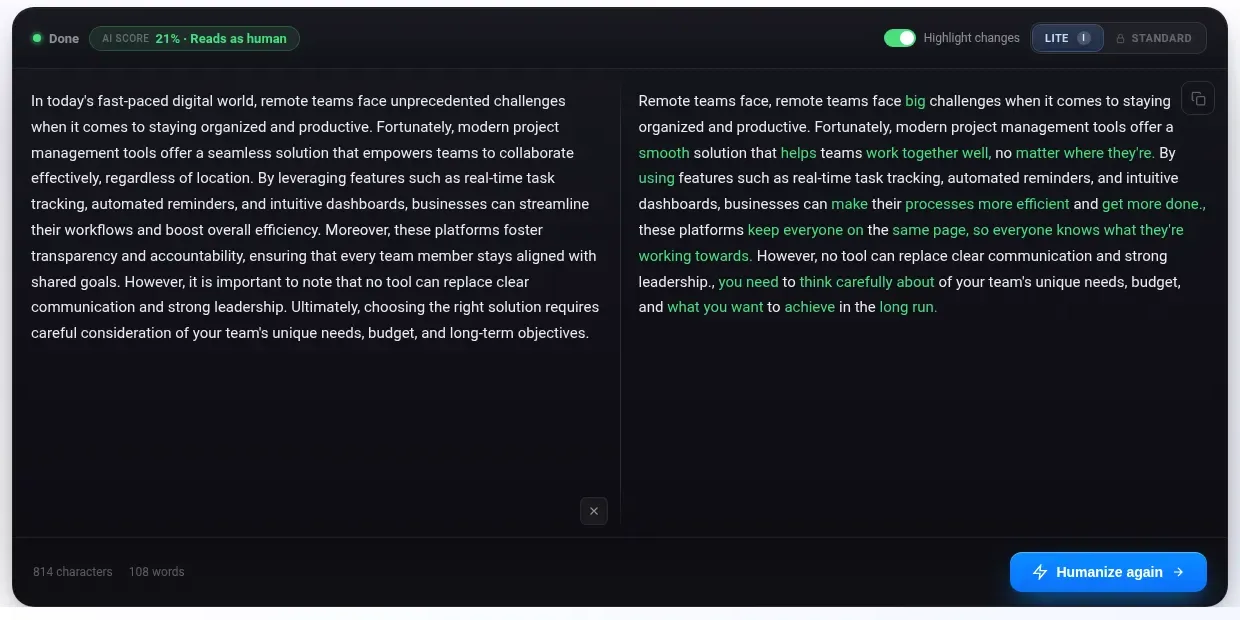The height and width of the screenshot is (620, 1240).
Task: Clear the input text with X button
Action: (594, 511)
